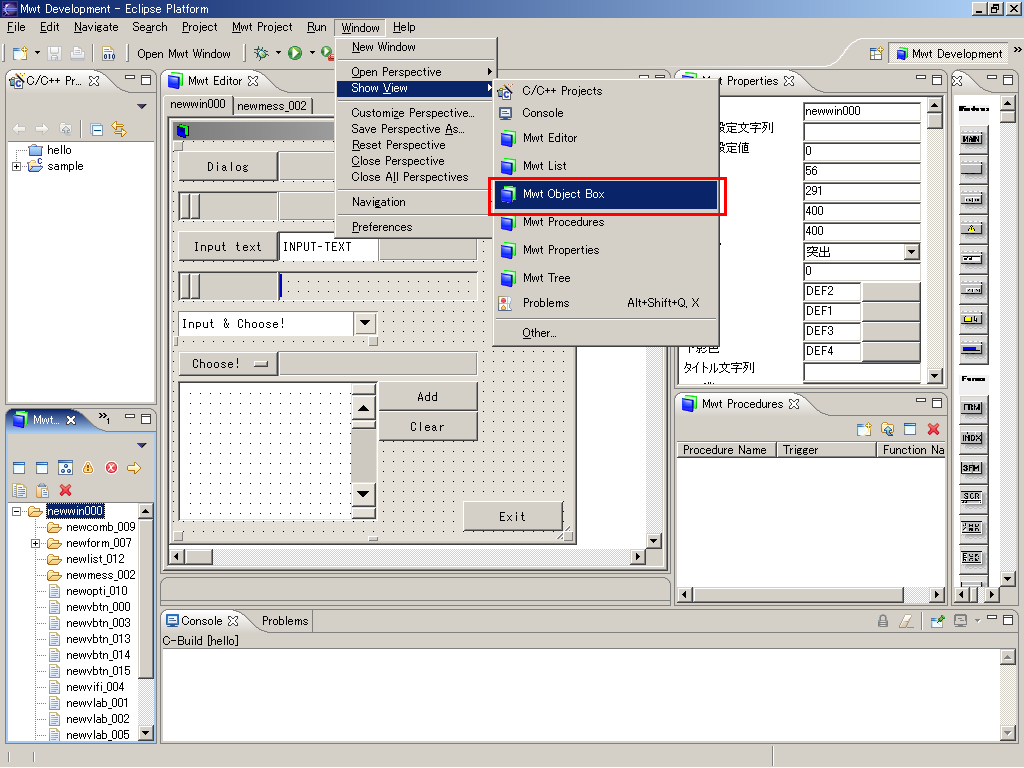The image size is (1024, 768).
Task: Click the Debug bug icon
Action: click(x=261, y=53)
